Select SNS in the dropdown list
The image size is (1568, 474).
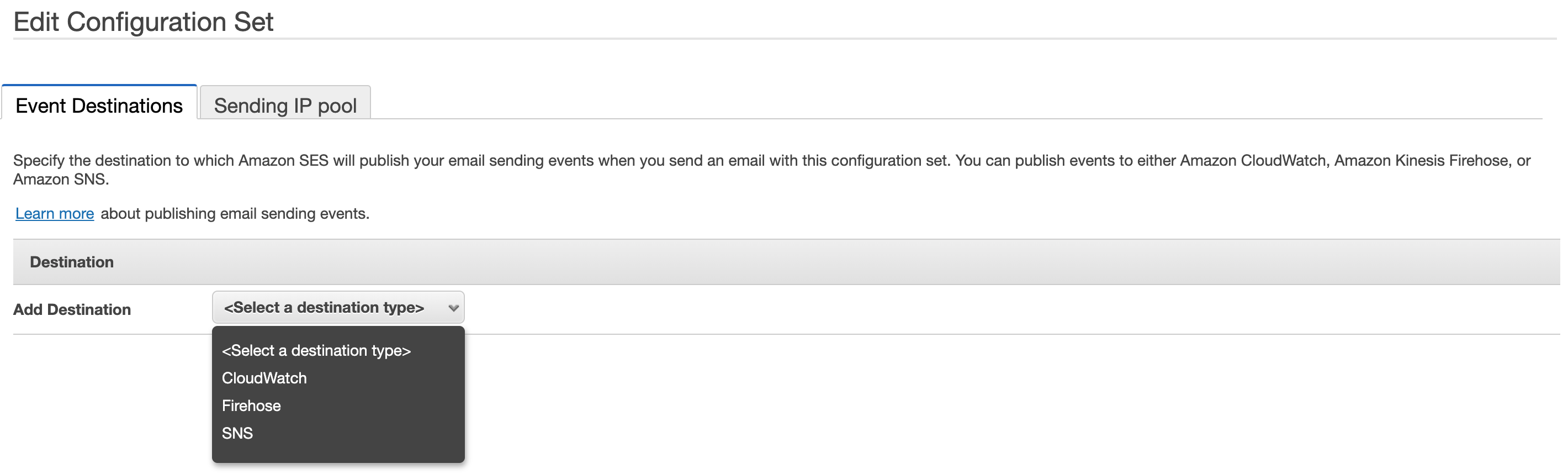pyautogui.click(x=237, y=433)
